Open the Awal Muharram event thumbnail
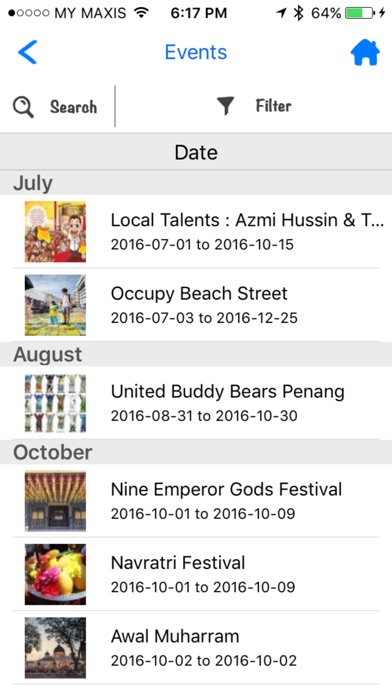 [55, 648]
